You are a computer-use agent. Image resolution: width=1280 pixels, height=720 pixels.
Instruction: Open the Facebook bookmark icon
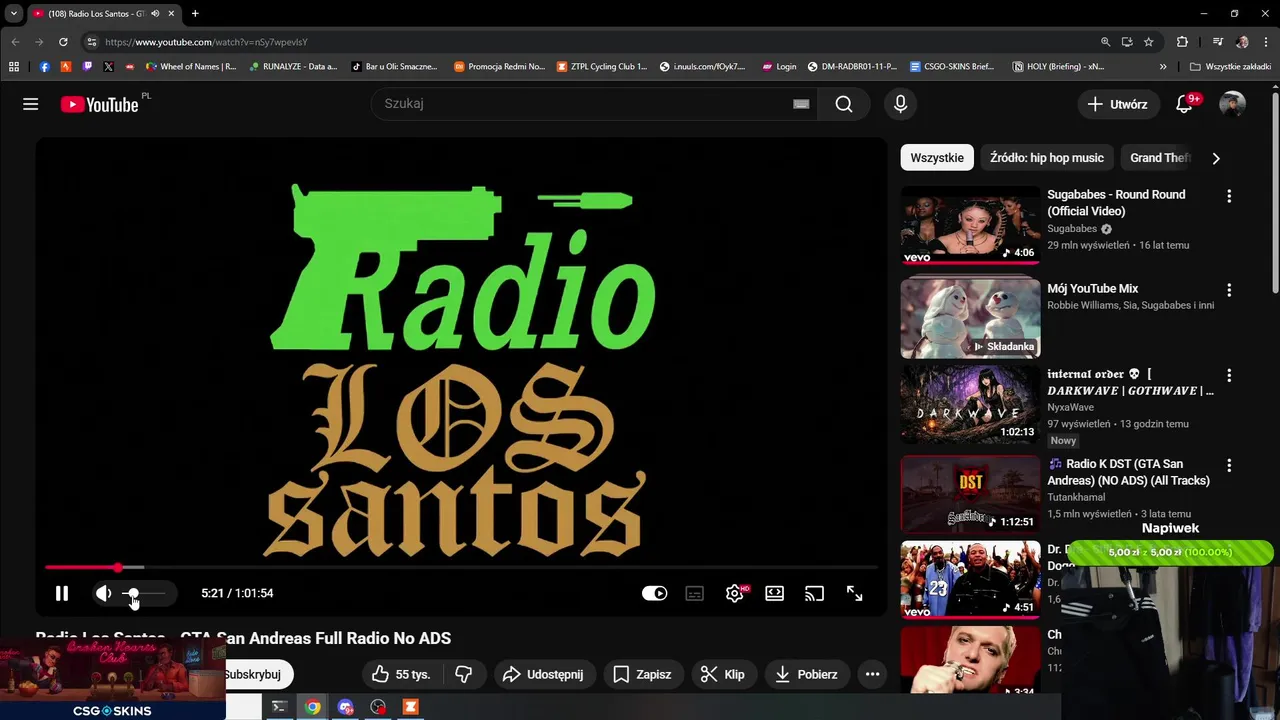[45, 67]
